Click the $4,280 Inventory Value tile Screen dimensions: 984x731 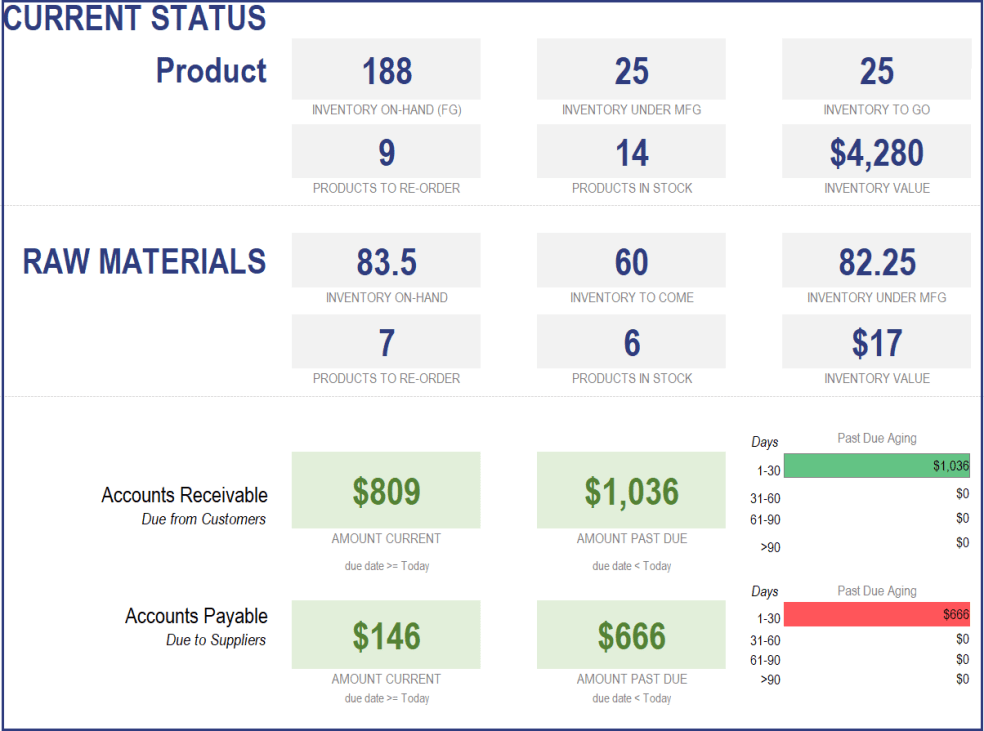tap(876, 151)
